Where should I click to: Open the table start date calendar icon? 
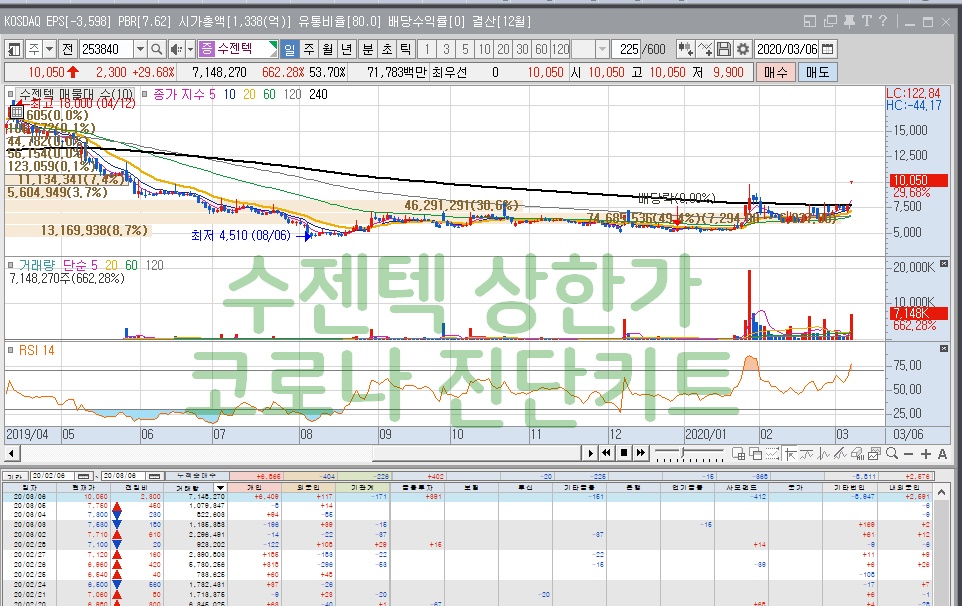[x=84, y=476]
